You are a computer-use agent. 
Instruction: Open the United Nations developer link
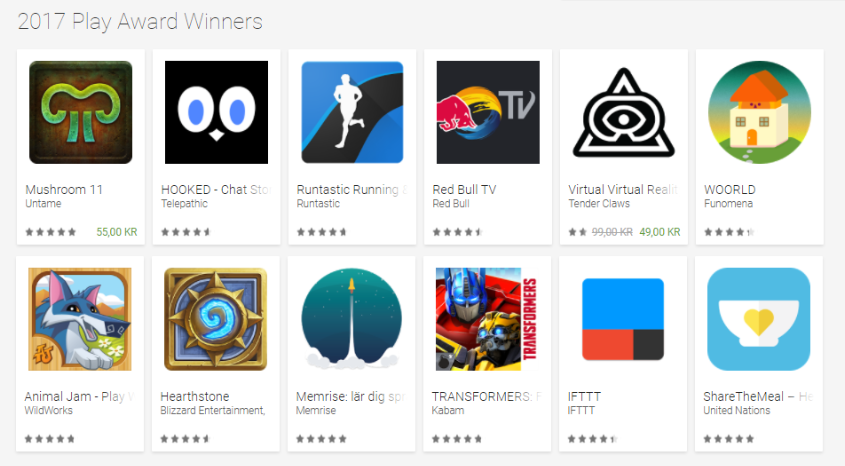(737, 411)
